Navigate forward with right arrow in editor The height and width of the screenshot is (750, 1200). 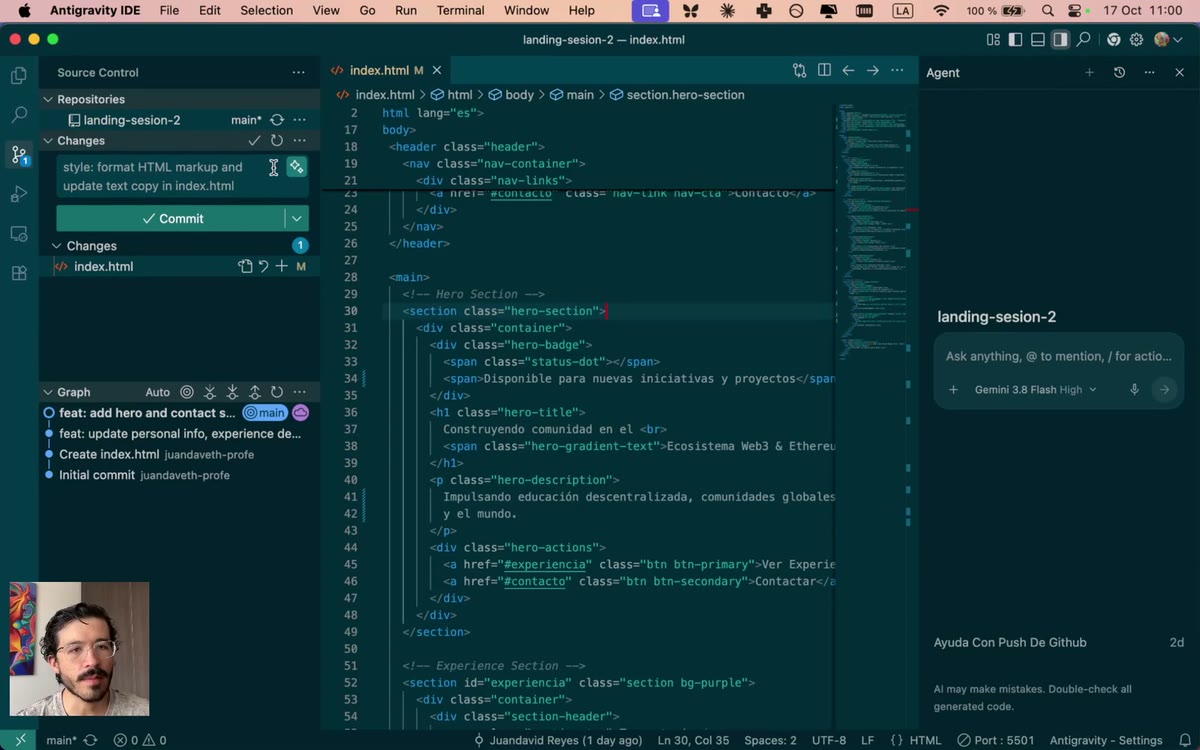tap(873, 71)
